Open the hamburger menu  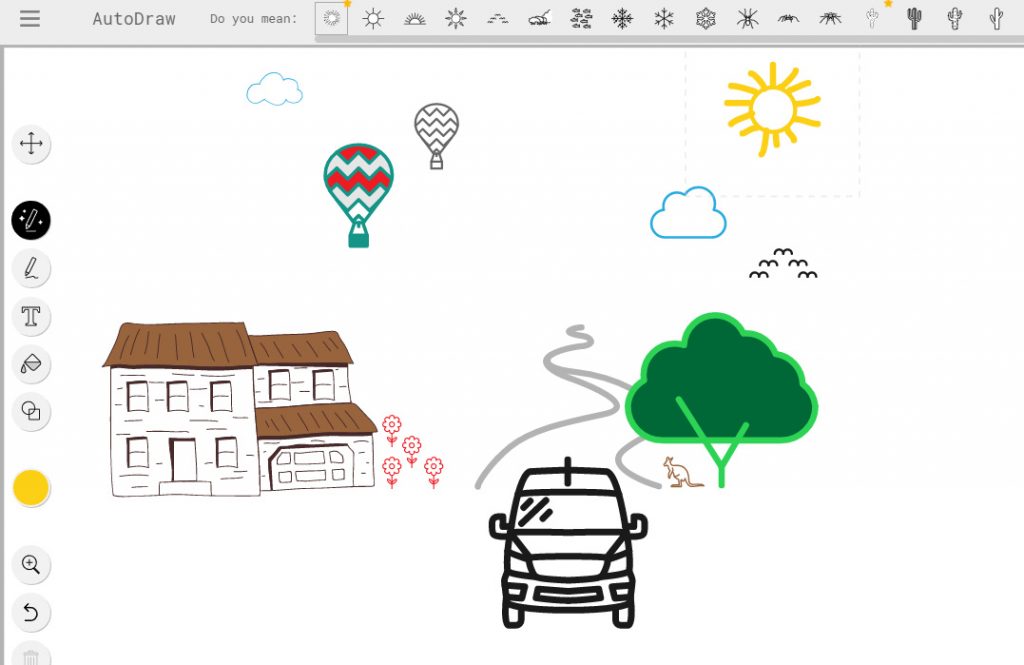point(30,18)
